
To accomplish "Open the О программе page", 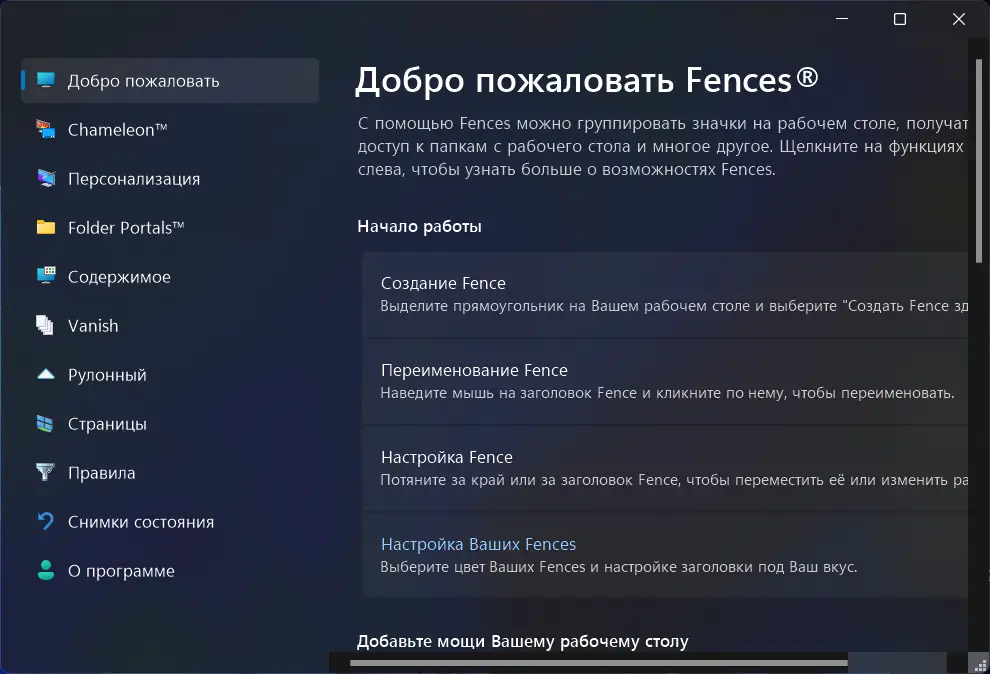I will (x=170, y=571).
